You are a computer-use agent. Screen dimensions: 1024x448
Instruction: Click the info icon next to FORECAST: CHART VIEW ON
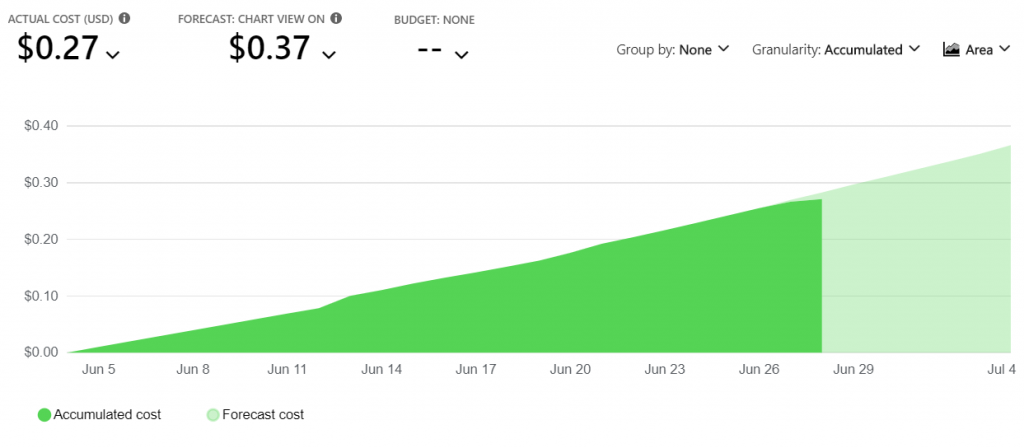click(x=336, y=19)
